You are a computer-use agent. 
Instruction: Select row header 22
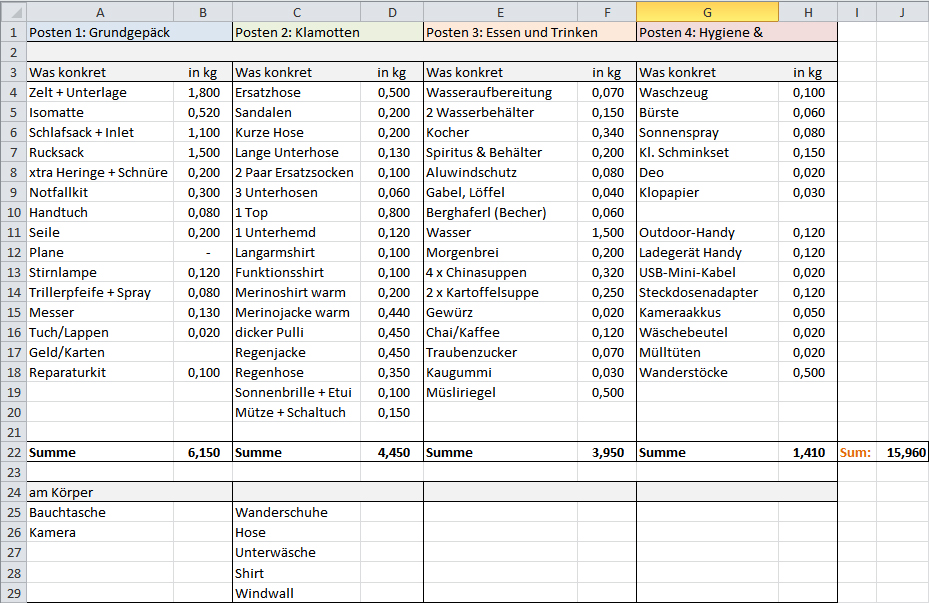[14, 452]
